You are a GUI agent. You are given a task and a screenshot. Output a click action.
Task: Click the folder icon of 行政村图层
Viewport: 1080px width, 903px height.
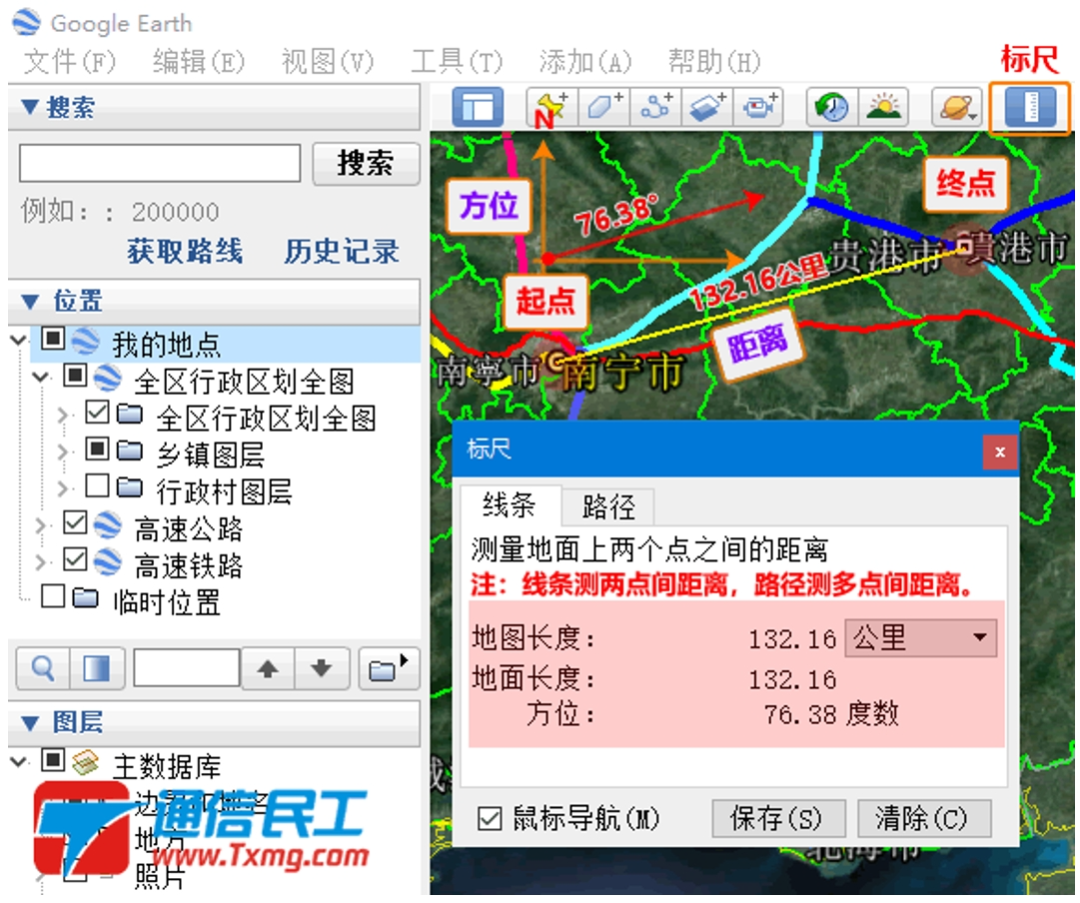(x=129, y=488)
